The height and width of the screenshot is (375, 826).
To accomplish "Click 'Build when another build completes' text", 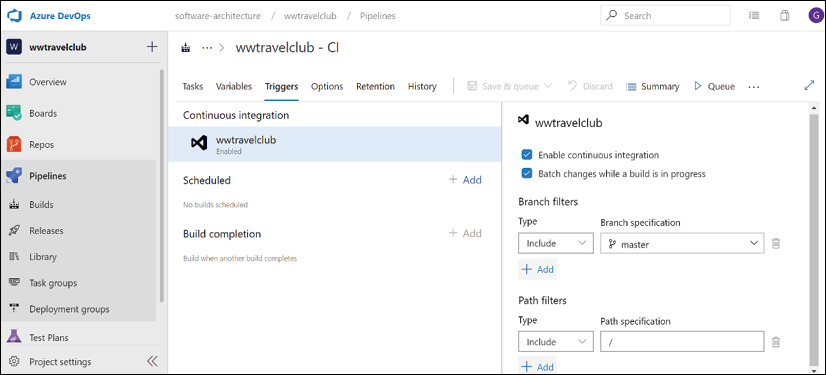I will click(240, 259).
